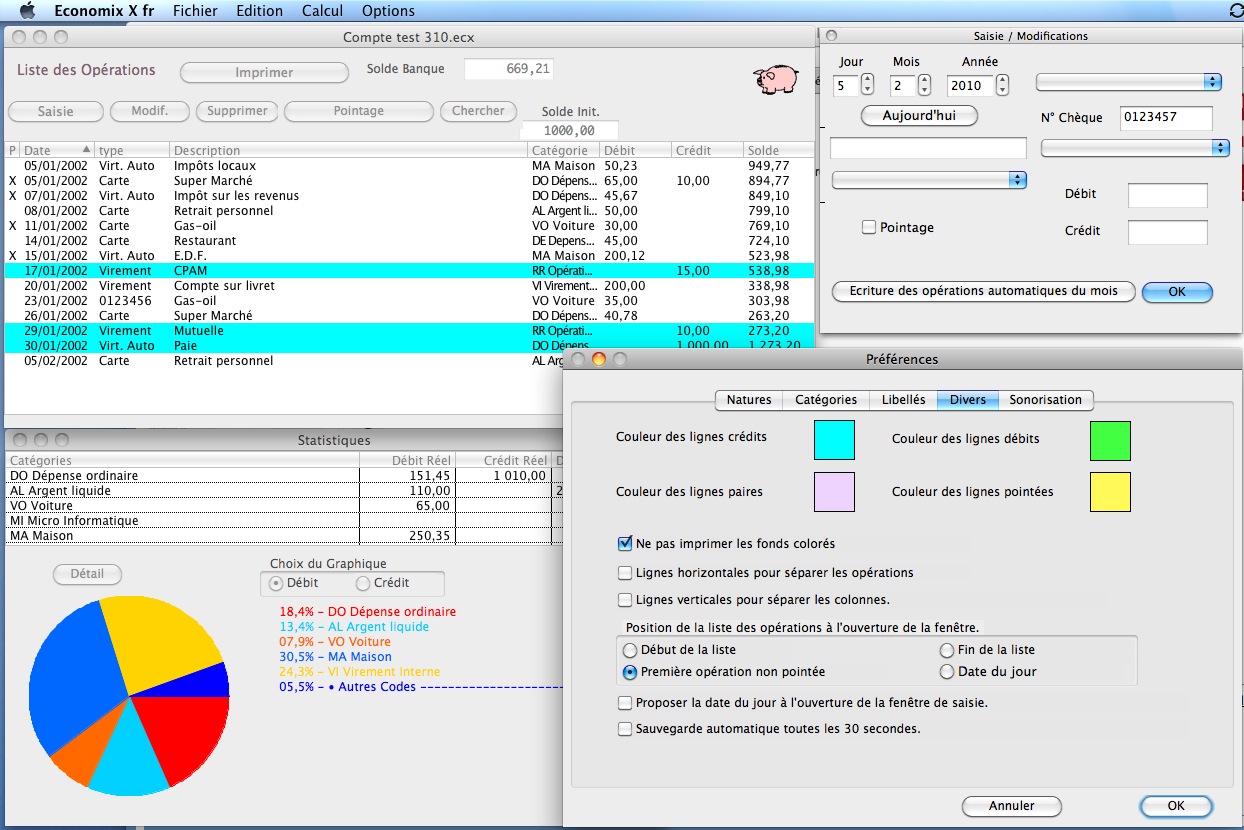This screenshot has height=830, width=1244.
Task: Click the green débits color swatch
Action: point(1110,441)
